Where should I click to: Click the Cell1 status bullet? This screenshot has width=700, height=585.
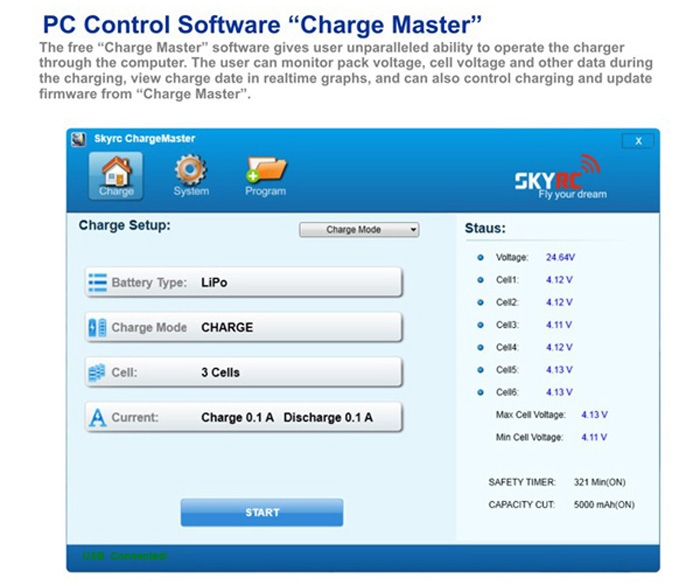[480, 280]
